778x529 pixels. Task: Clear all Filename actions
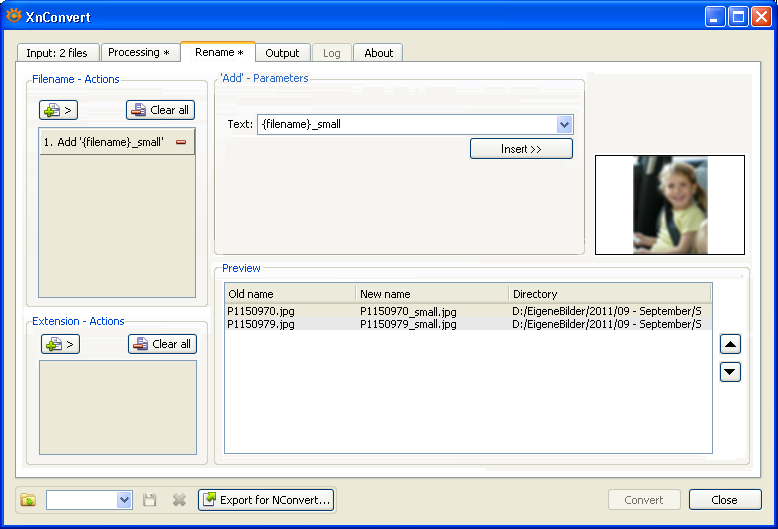click(x=160, y=110)
